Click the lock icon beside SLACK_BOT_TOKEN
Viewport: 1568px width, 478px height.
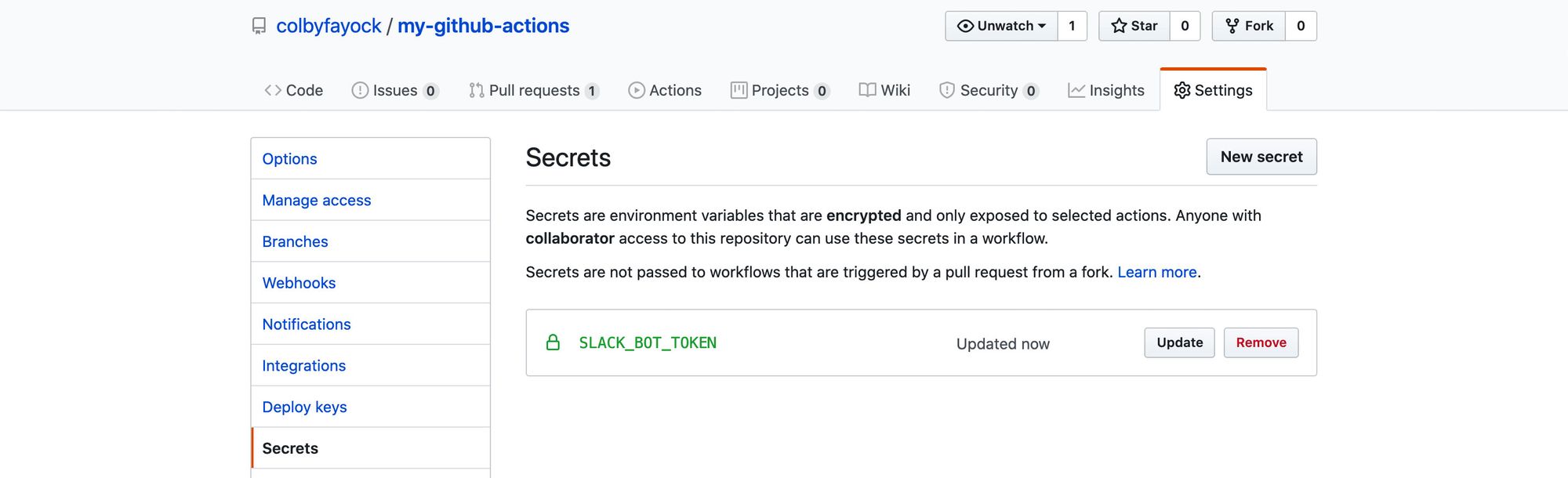tap(553, 342)
